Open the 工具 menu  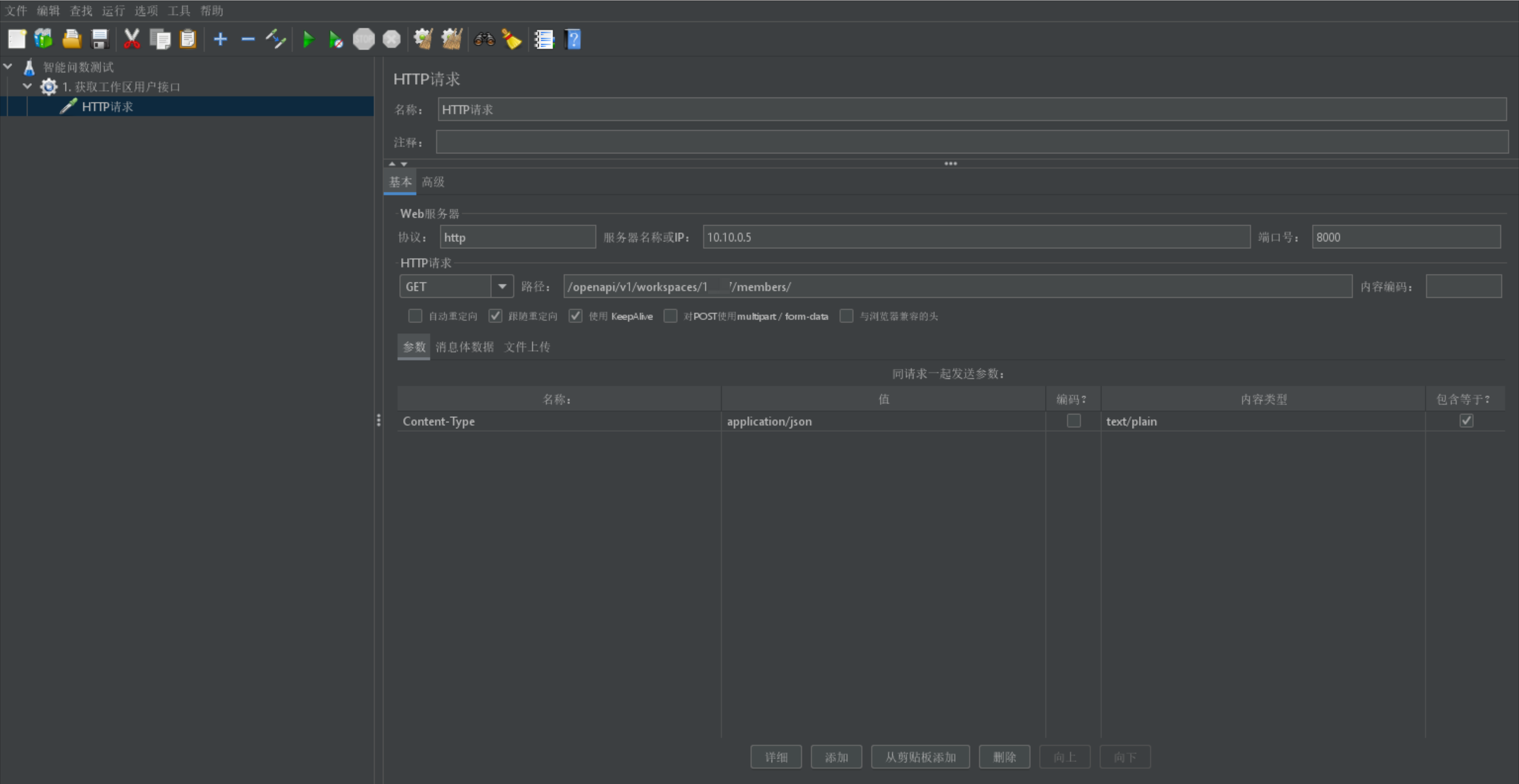179,11
